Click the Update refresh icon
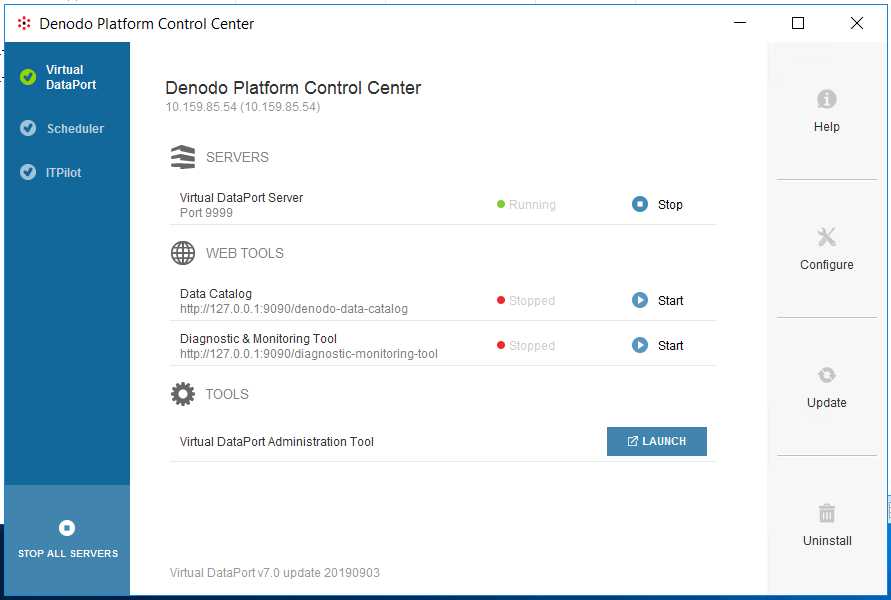891x600 pixels. pos(827,375)
